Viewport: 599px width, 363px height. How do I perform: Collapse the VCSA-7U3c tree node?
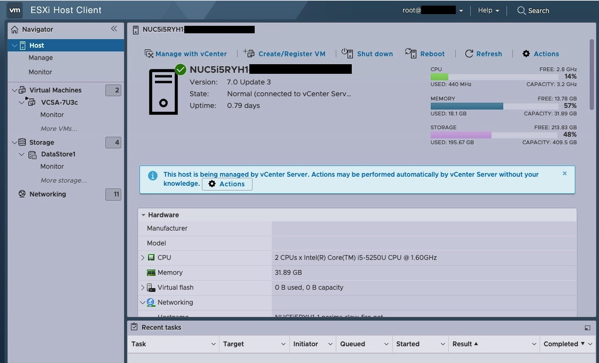coord(22,102)
